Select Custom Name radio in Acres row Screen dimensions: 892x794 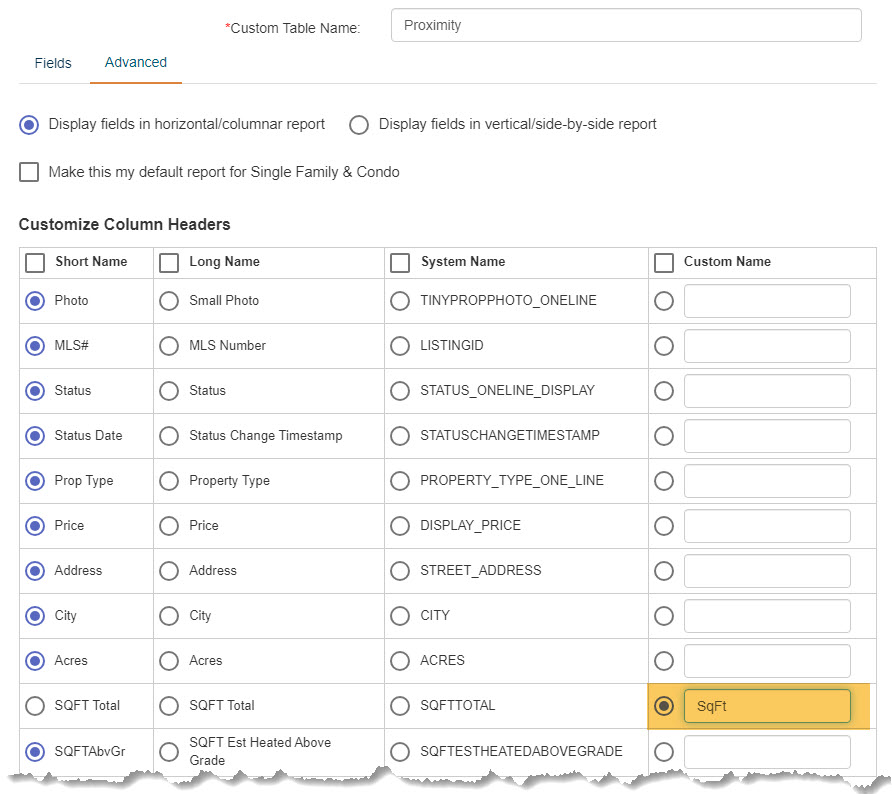coord(664,660)
